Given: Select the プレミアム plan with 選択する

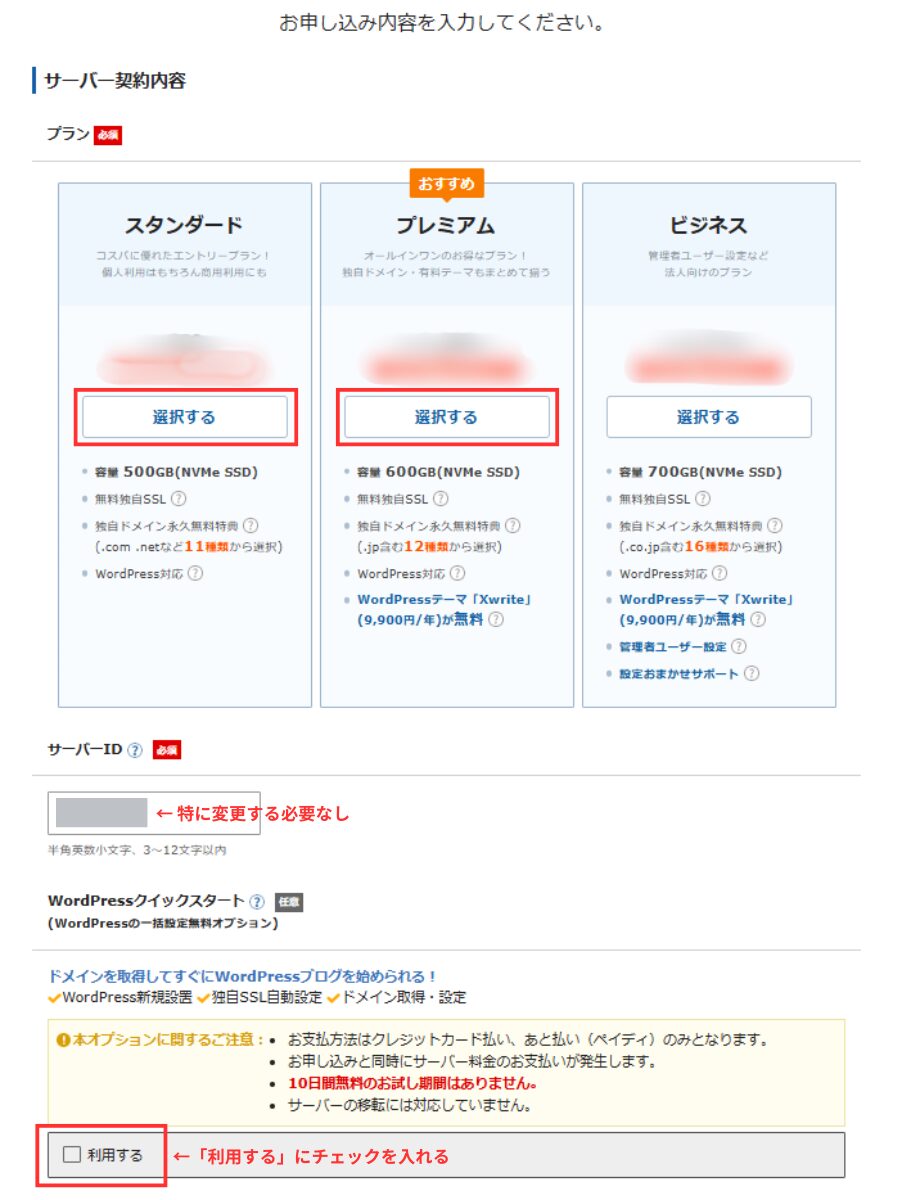Looking at the screenshot, I should click(446, 417).
